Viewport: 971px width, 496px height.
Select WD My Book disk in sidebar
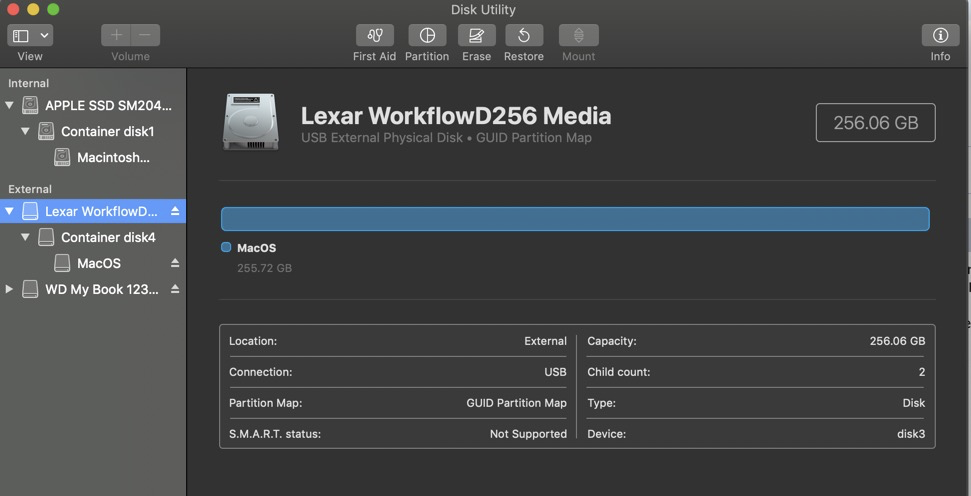(x=93, y=289)
